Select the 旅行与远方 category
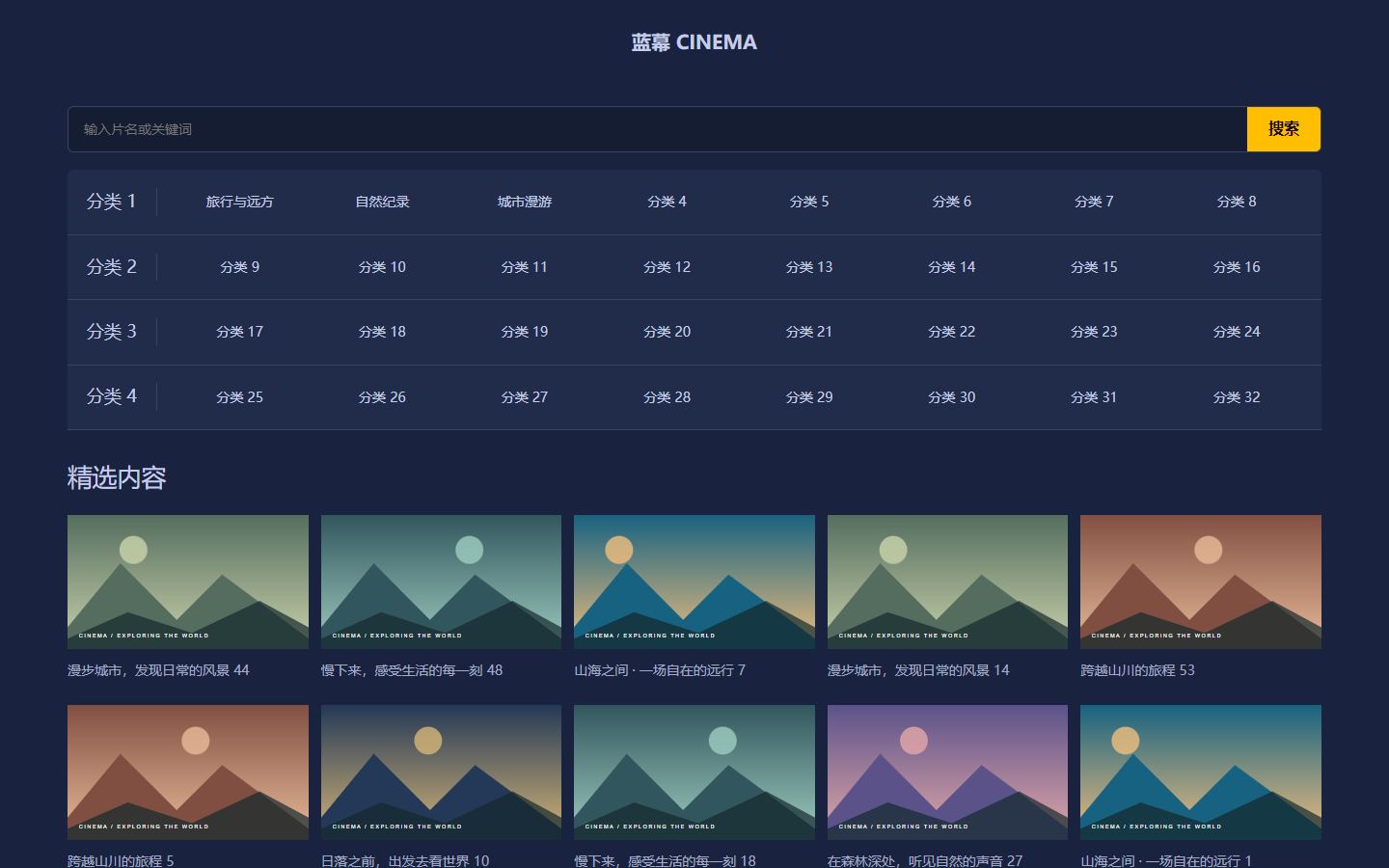This screenshot has width=1389, height=868. tap(240, 202)
